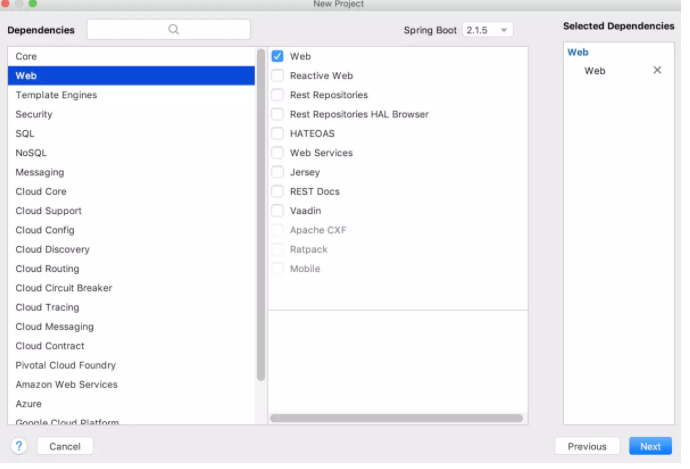The image size is (690, 469).
Task: Select the SQL category
Action: pyautogui.click(x=25, y=134)
